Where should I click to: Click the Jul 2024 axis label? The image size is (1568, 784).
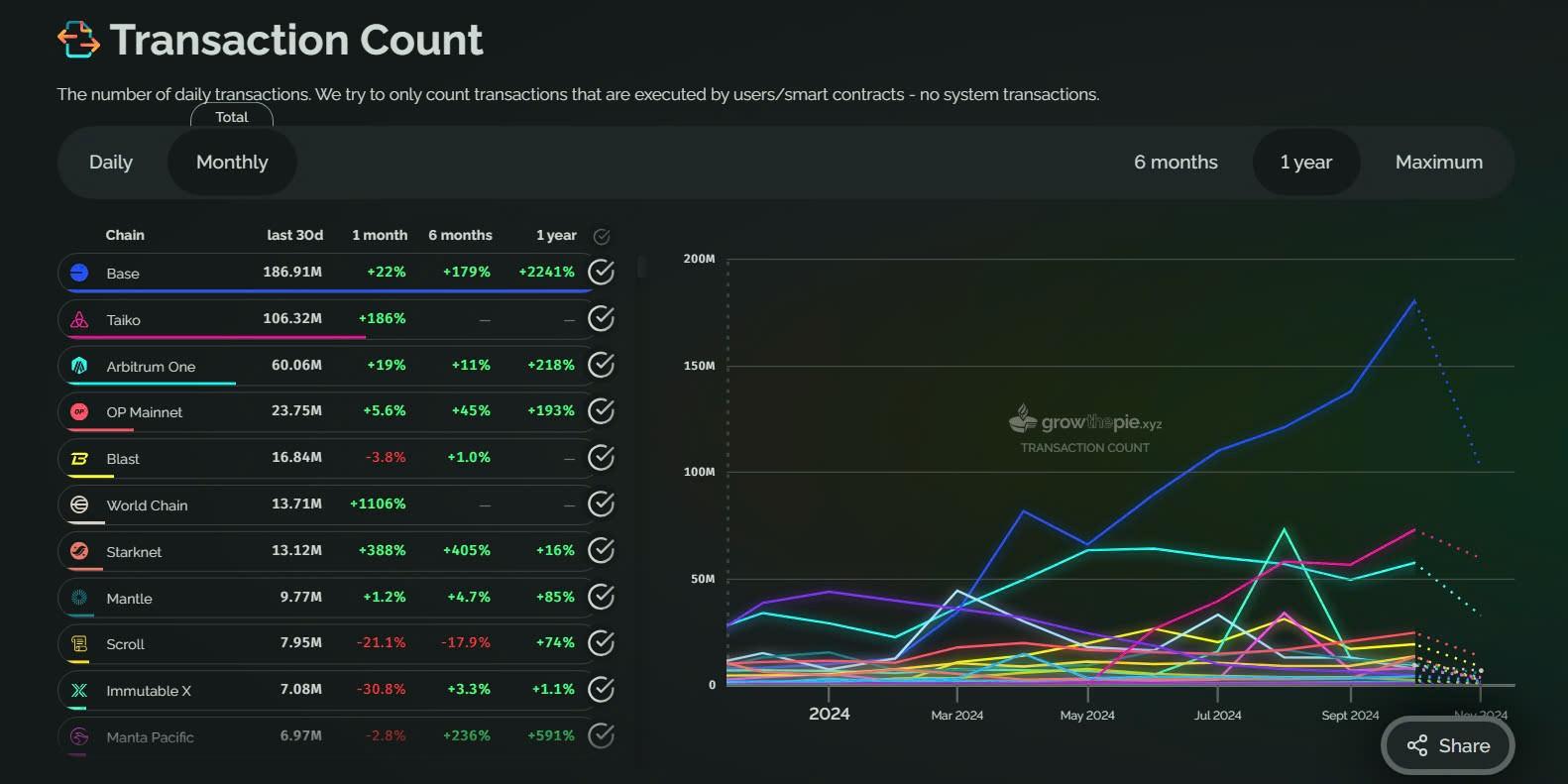click(1218, 716)
